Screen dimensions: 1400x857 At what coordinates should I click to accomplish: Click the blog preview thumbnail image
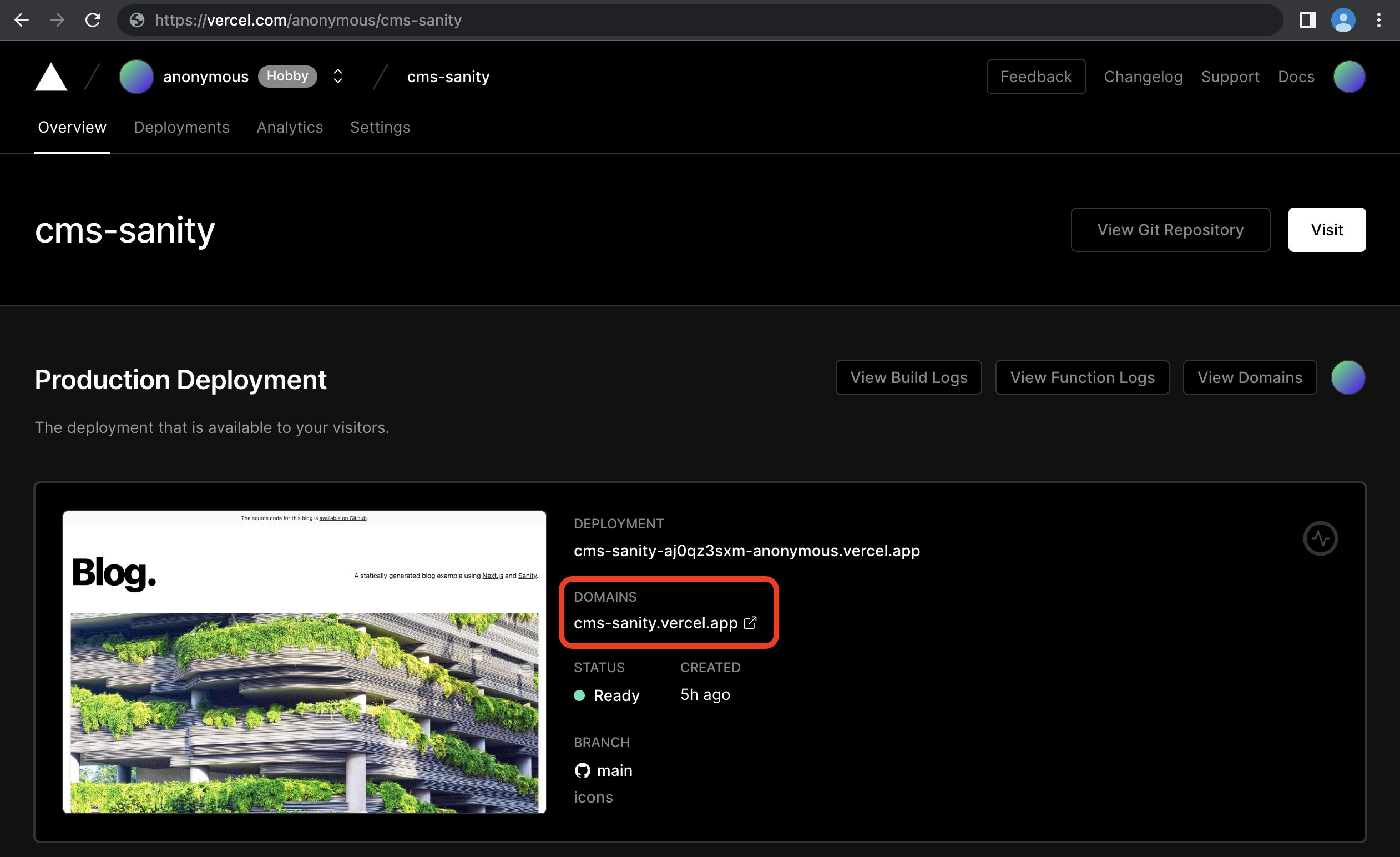click(303, 660)
